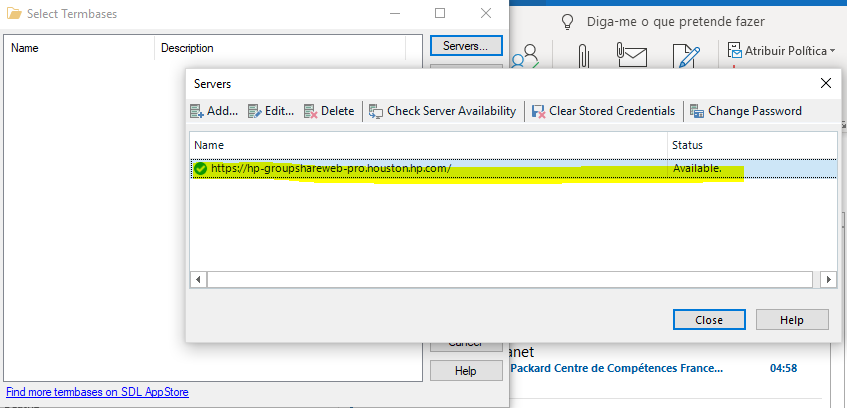Open Change Password option

(x=746, y=111)
